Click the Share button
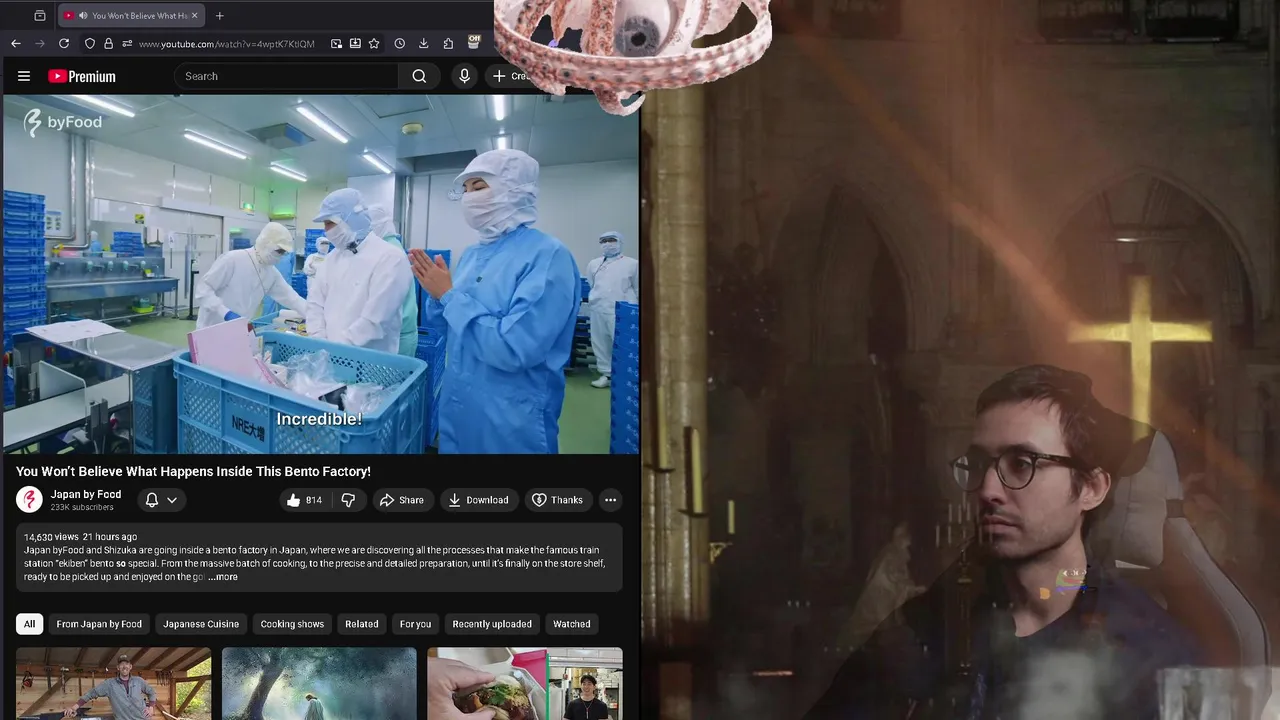Image resolution: width=1280 pixels, height=720 pixels. 401,500
